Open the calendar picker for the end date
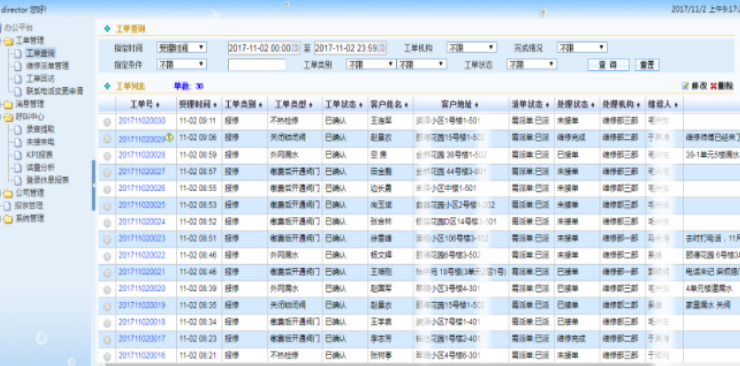The height and width of the screenshot is (366, 740). [x=382, y=48]
